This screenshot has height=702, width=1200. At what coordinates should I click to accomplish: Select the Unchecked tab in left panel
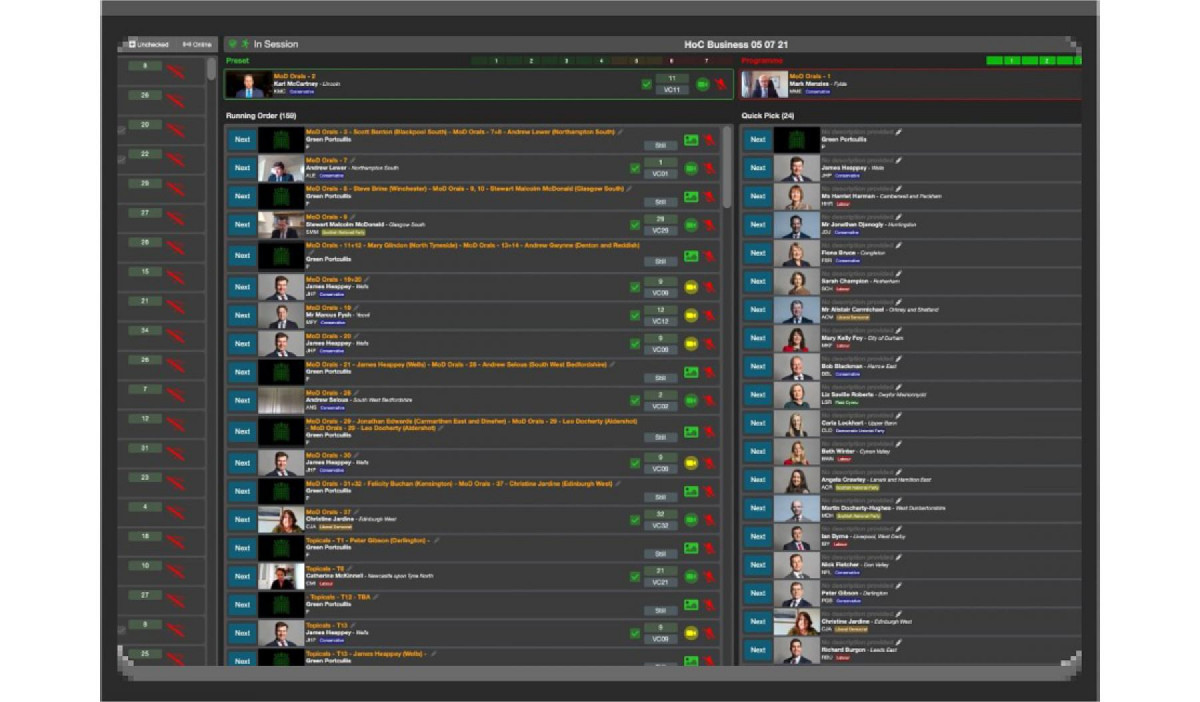pyautogui.click(x=149, y=45)
